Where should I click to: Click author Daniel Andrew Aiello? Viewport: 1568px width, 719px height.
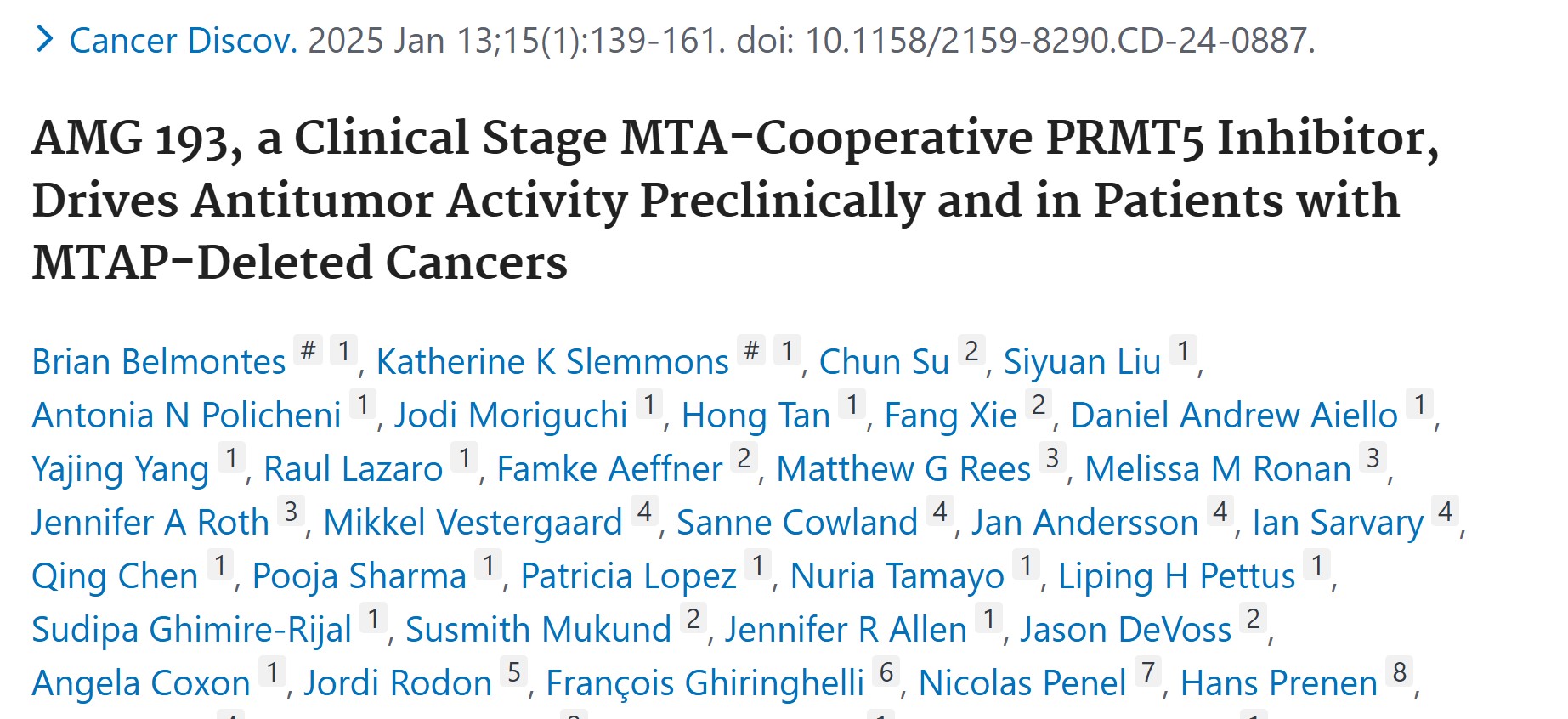click(1233, 416)
